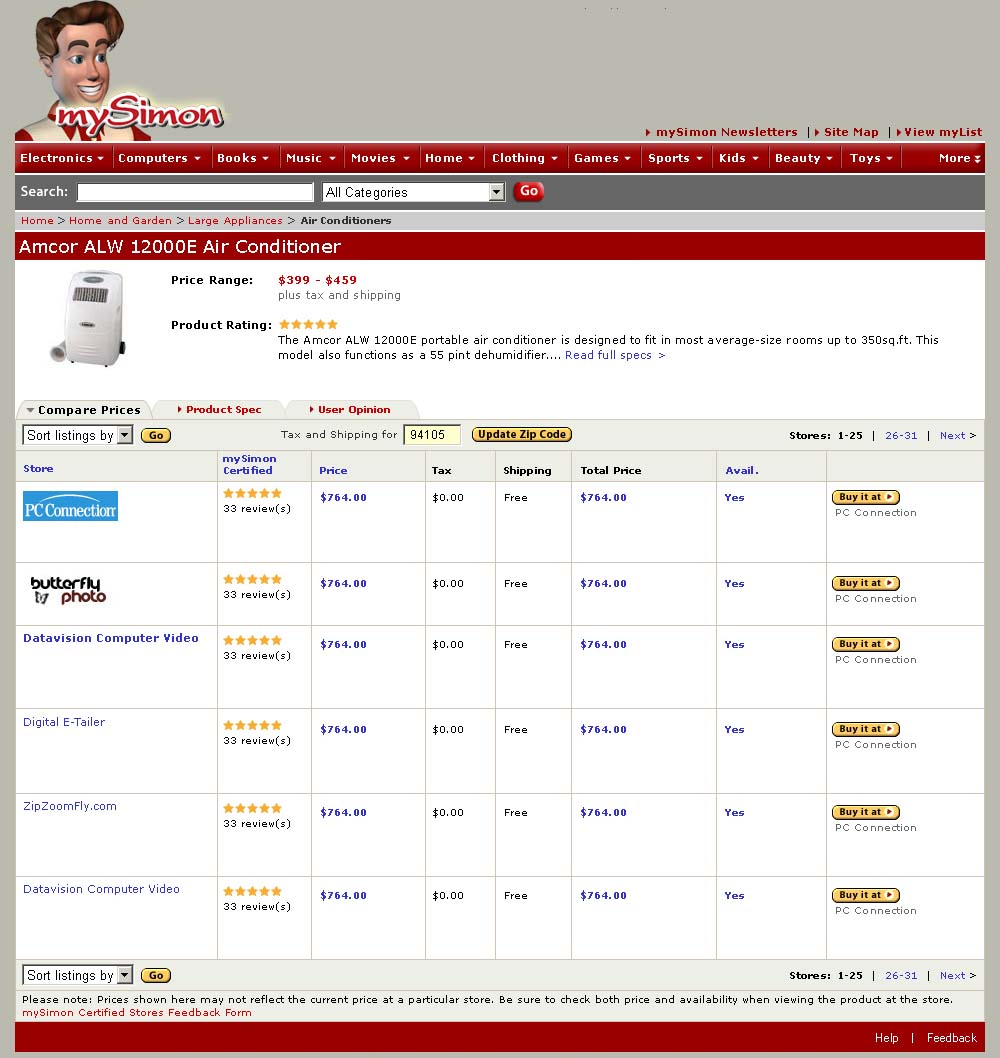The width and height of the screenshot is (1000, 1058).
Task: Click the bottom Next page link
Action: (x=957, y=975)
